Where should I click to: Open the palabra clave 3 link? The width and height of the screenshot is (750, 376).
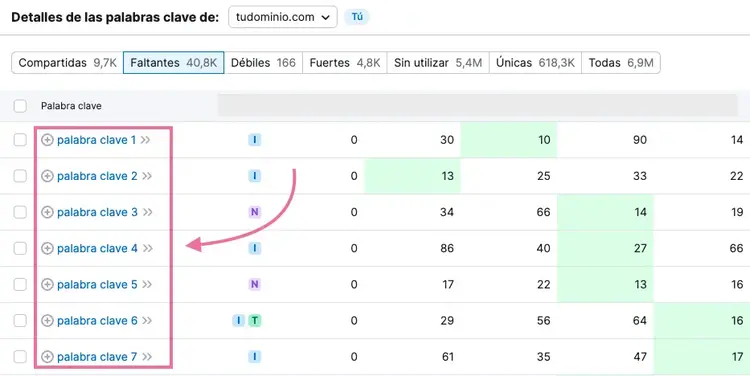(97, 212)
